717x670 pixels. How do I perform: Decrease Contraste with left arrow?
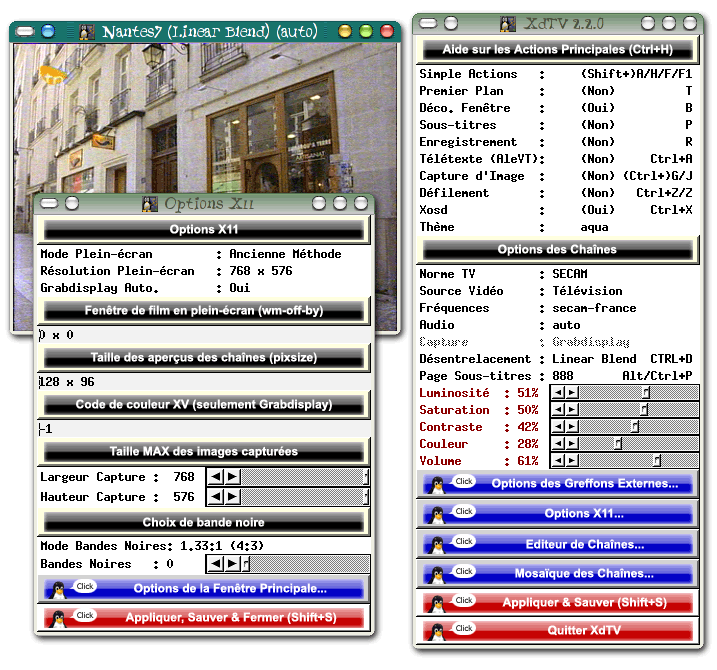tap(559, 427)
